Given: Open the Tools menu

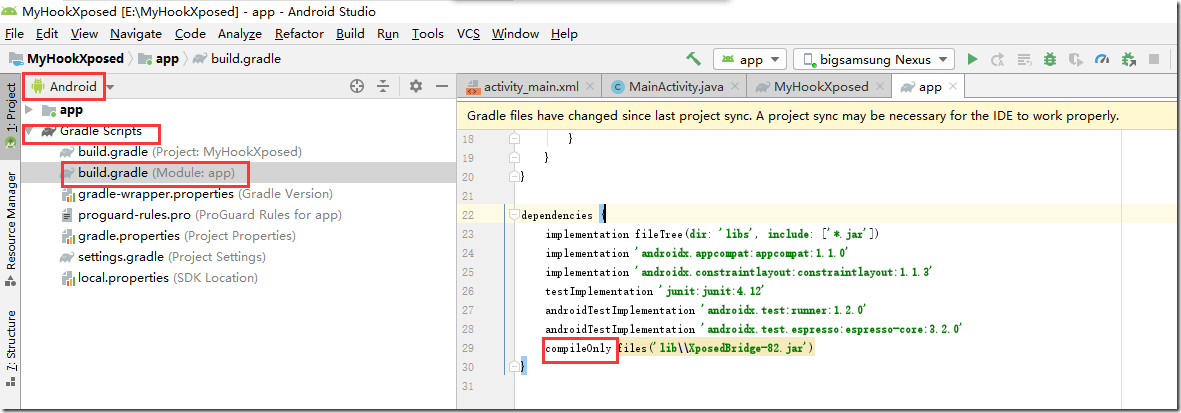Looking at the screenshot, I should 428,34.
